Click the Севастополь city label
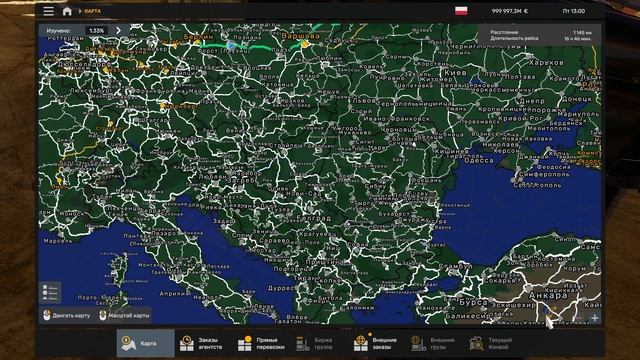 (537, 185)
